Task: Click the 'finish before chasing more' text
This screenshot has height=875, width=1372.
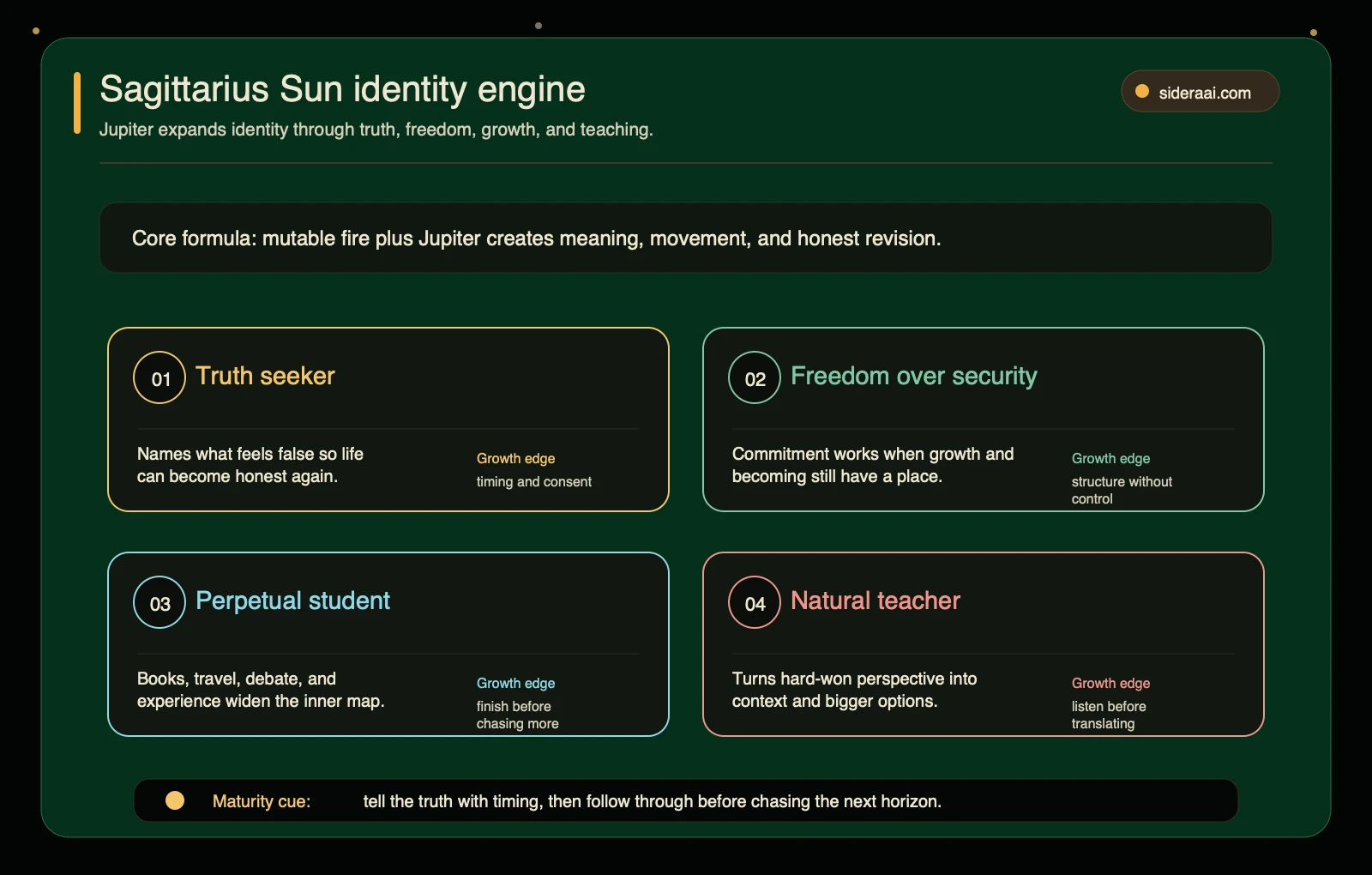Action: coord(518,715)
